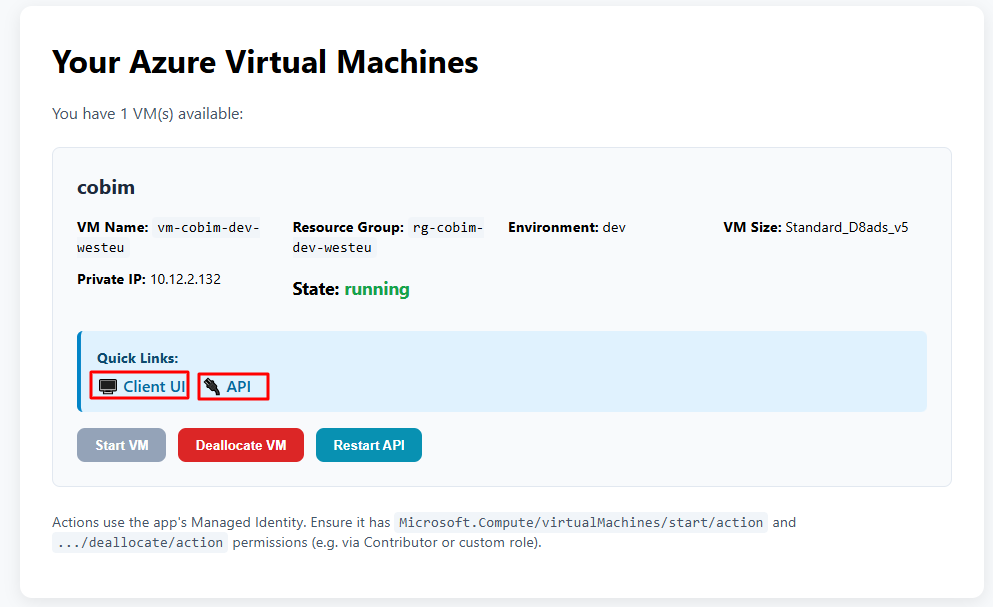Click the plug icon beside API

(212, 386)
